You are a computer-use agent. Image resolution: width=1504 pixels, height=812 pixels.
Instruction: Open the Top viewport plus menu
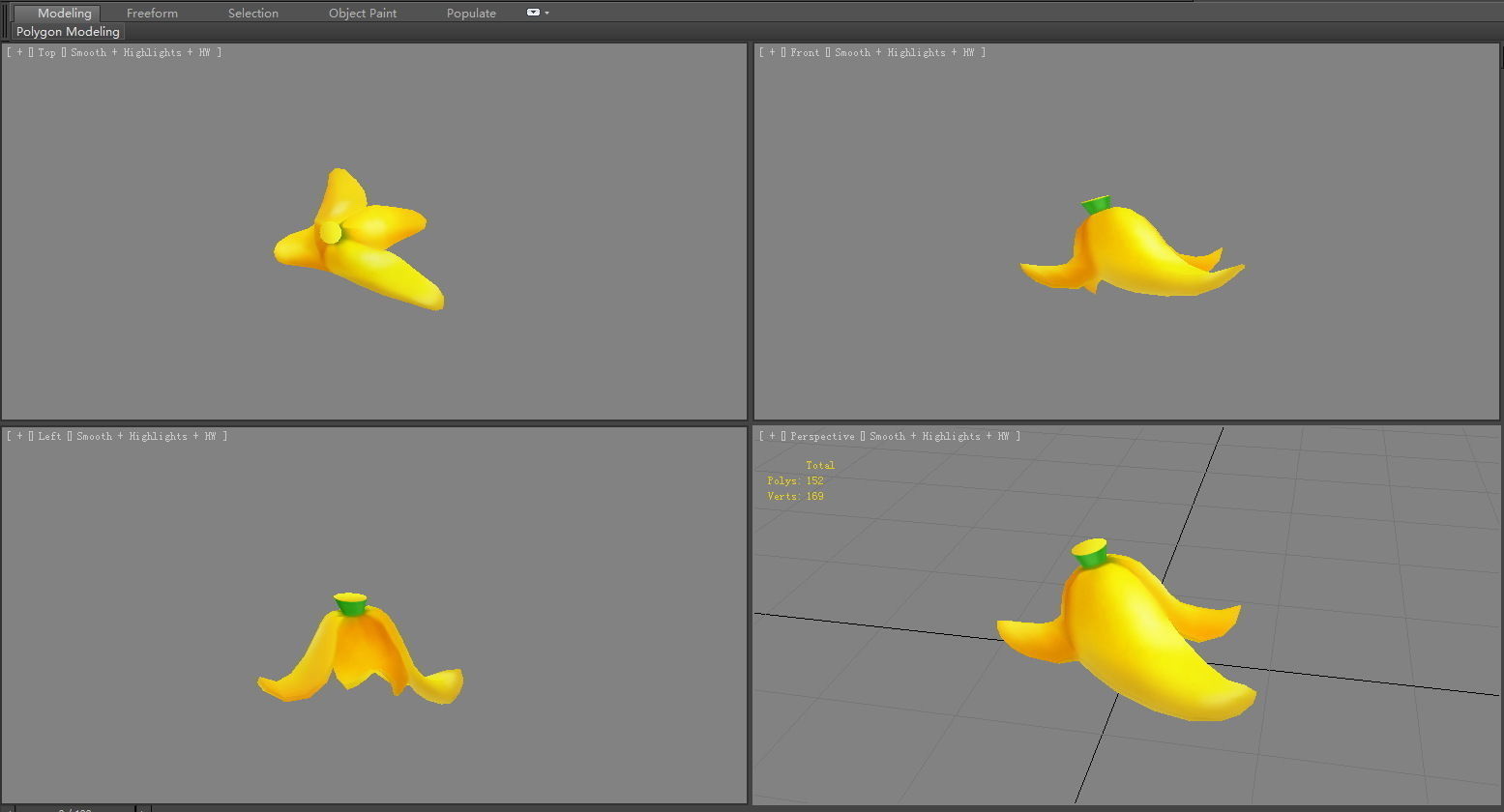[x=19, y=52]
